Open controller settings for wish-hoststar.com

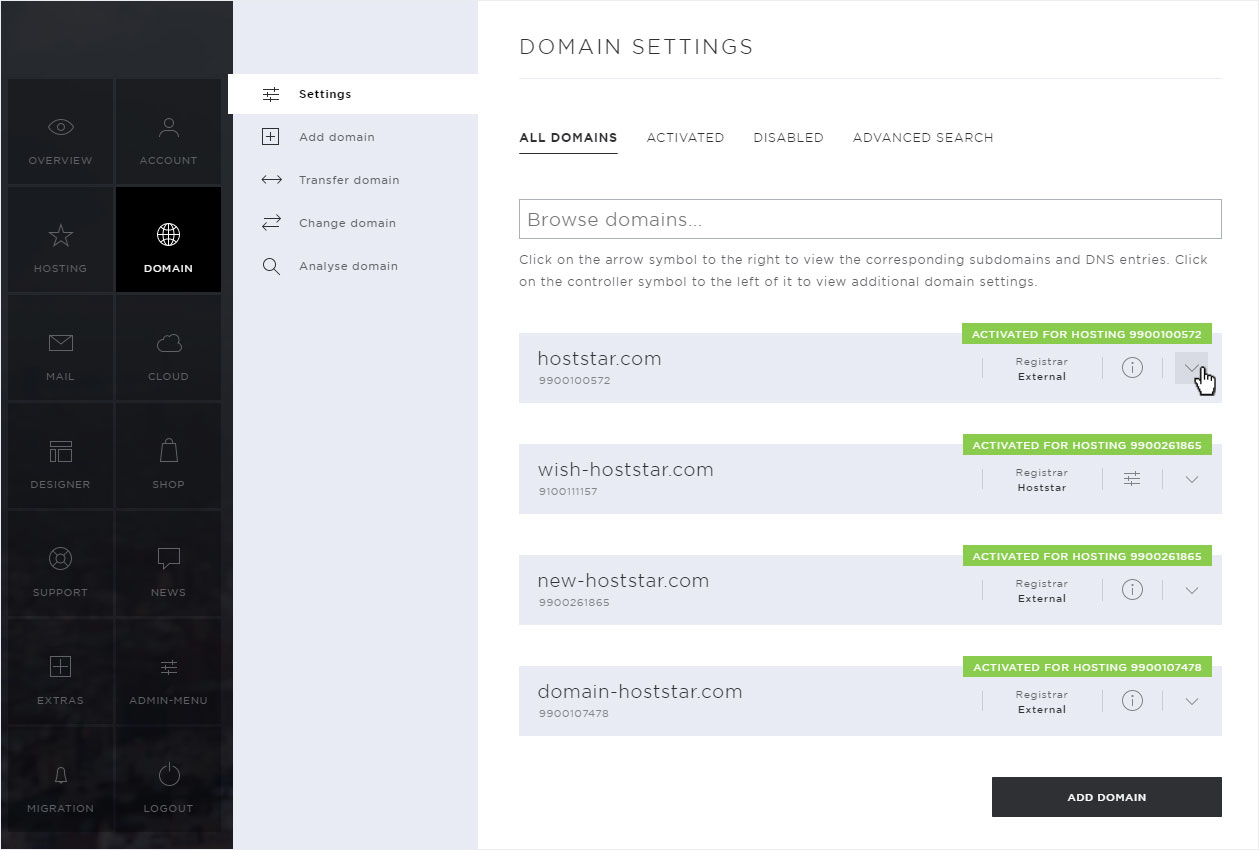1132,479
